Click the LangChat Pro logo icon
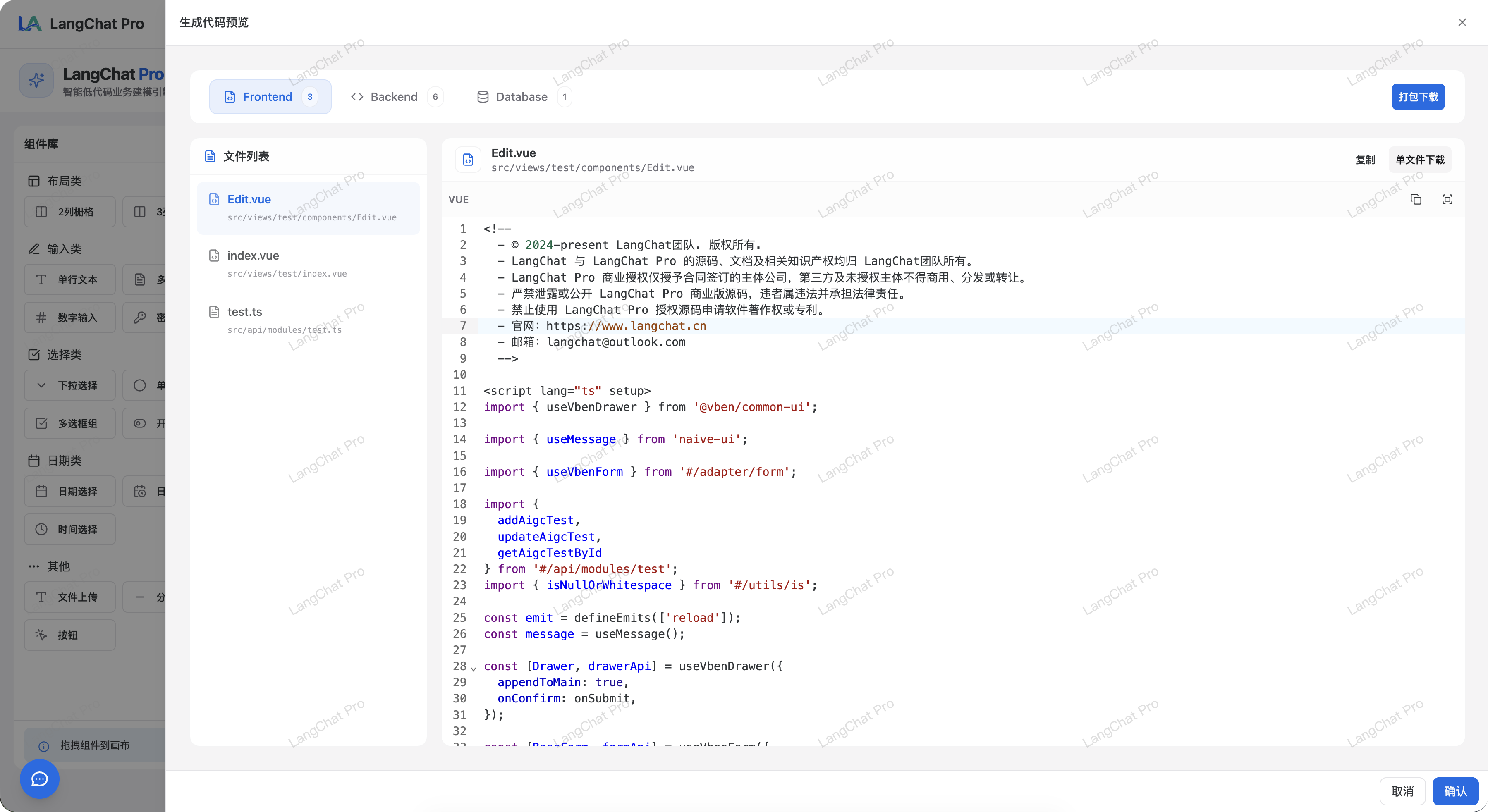 29,23
